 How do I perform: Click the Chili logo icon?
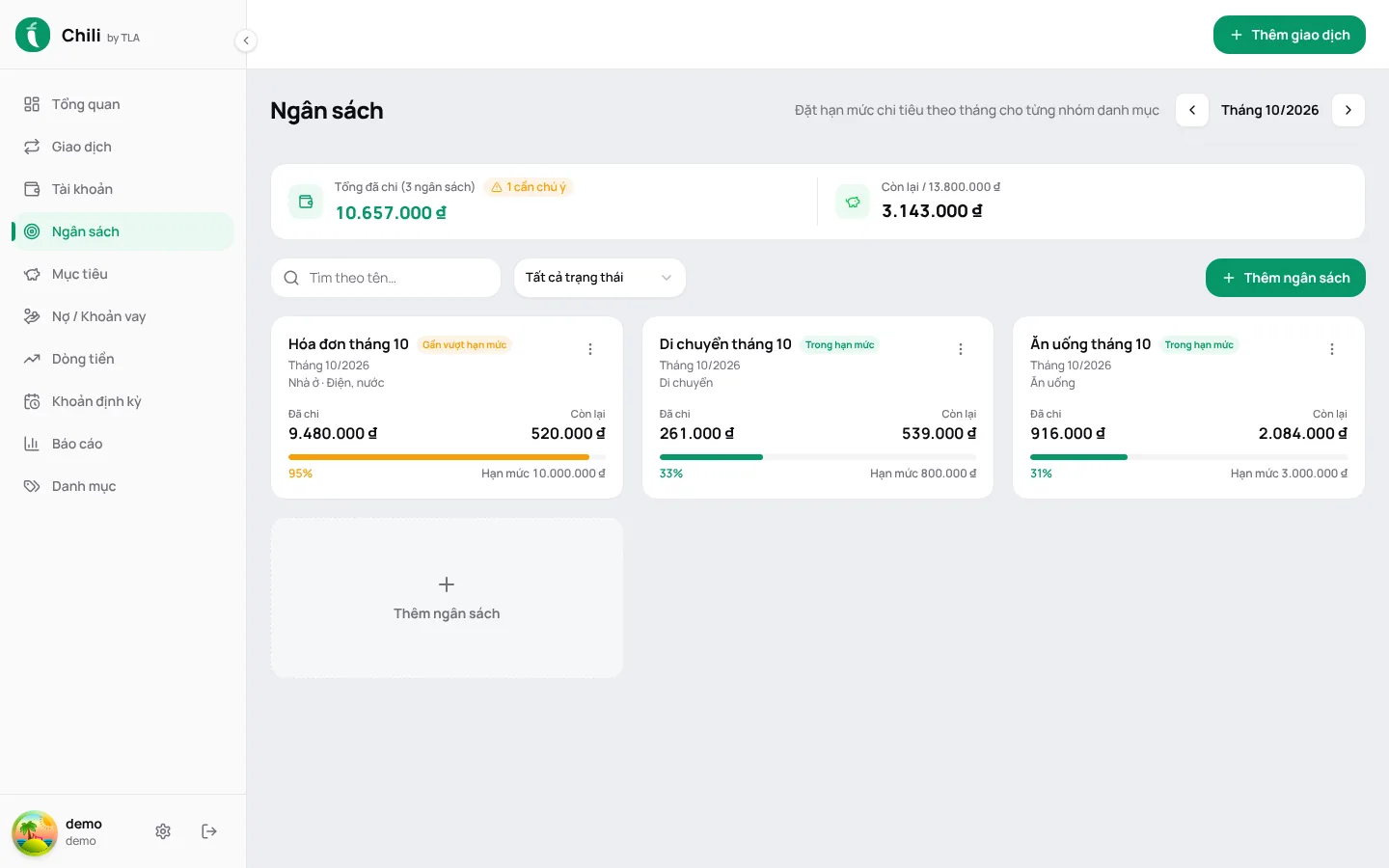tap(33, 35)
